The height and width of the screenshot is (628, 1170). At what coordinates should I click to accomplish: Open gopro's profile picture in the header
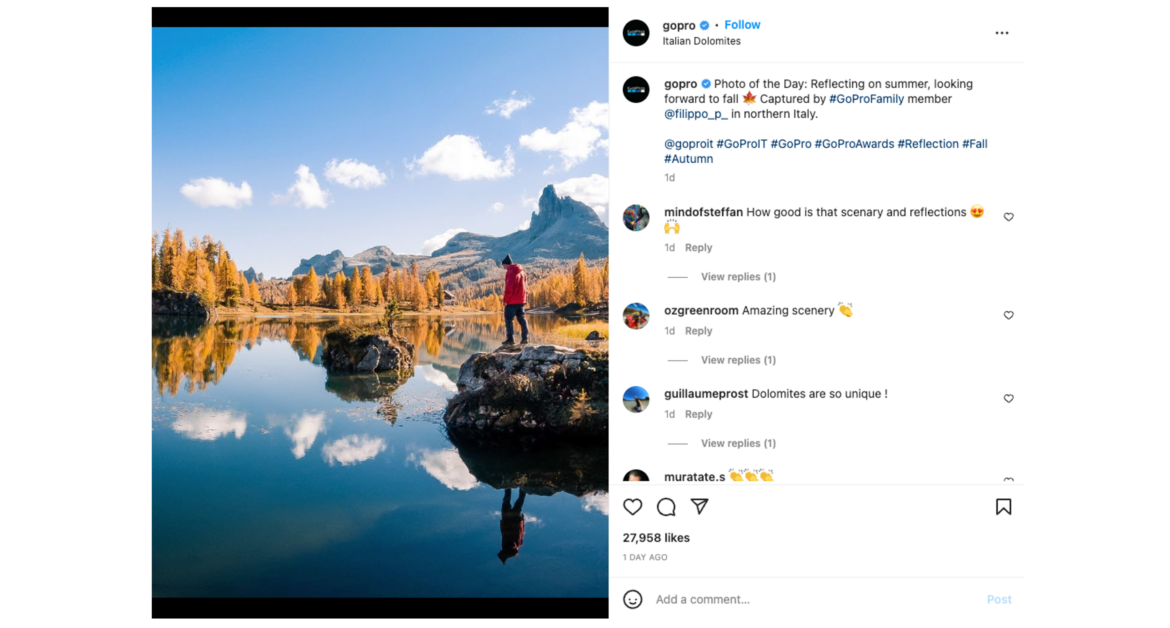[637, 32]
